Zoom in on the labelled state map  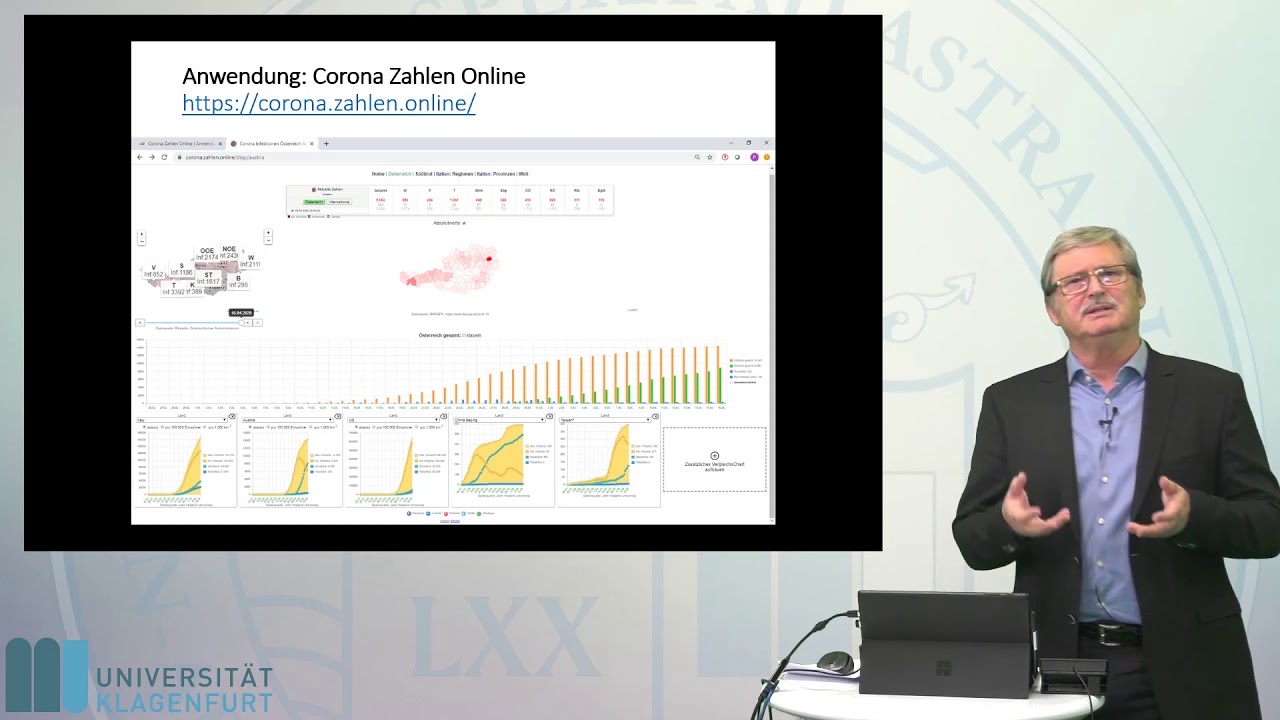(x=141, y=234)
